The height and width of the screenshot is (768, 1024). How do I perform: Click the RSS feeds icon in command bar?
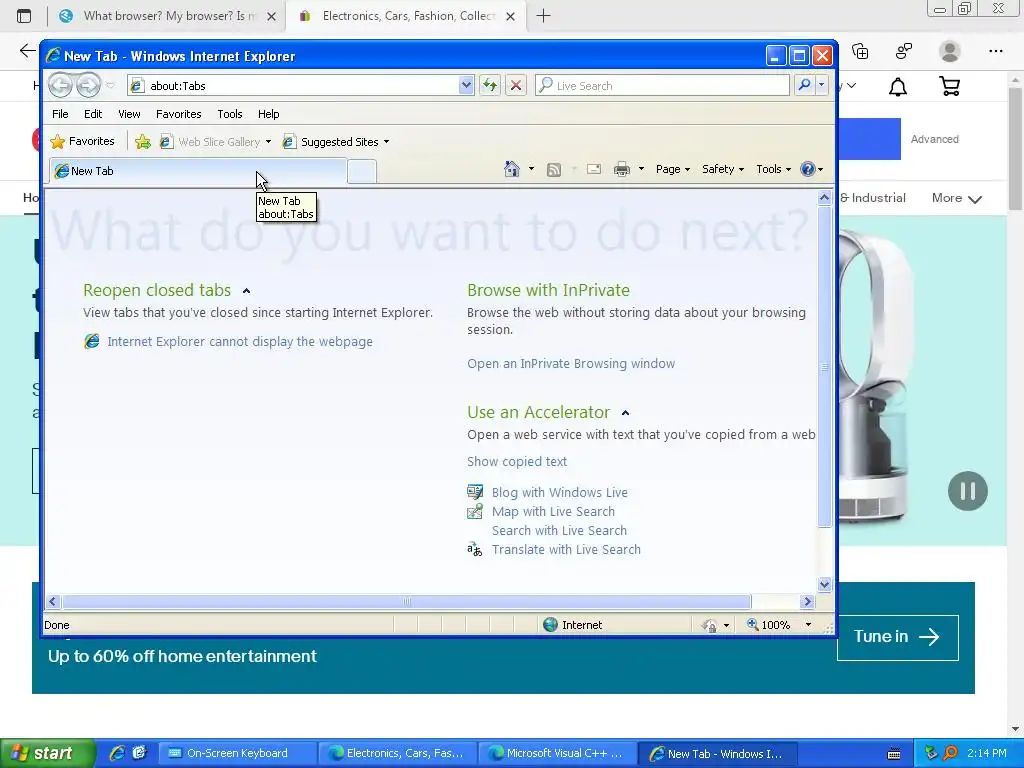click(554, 170)
